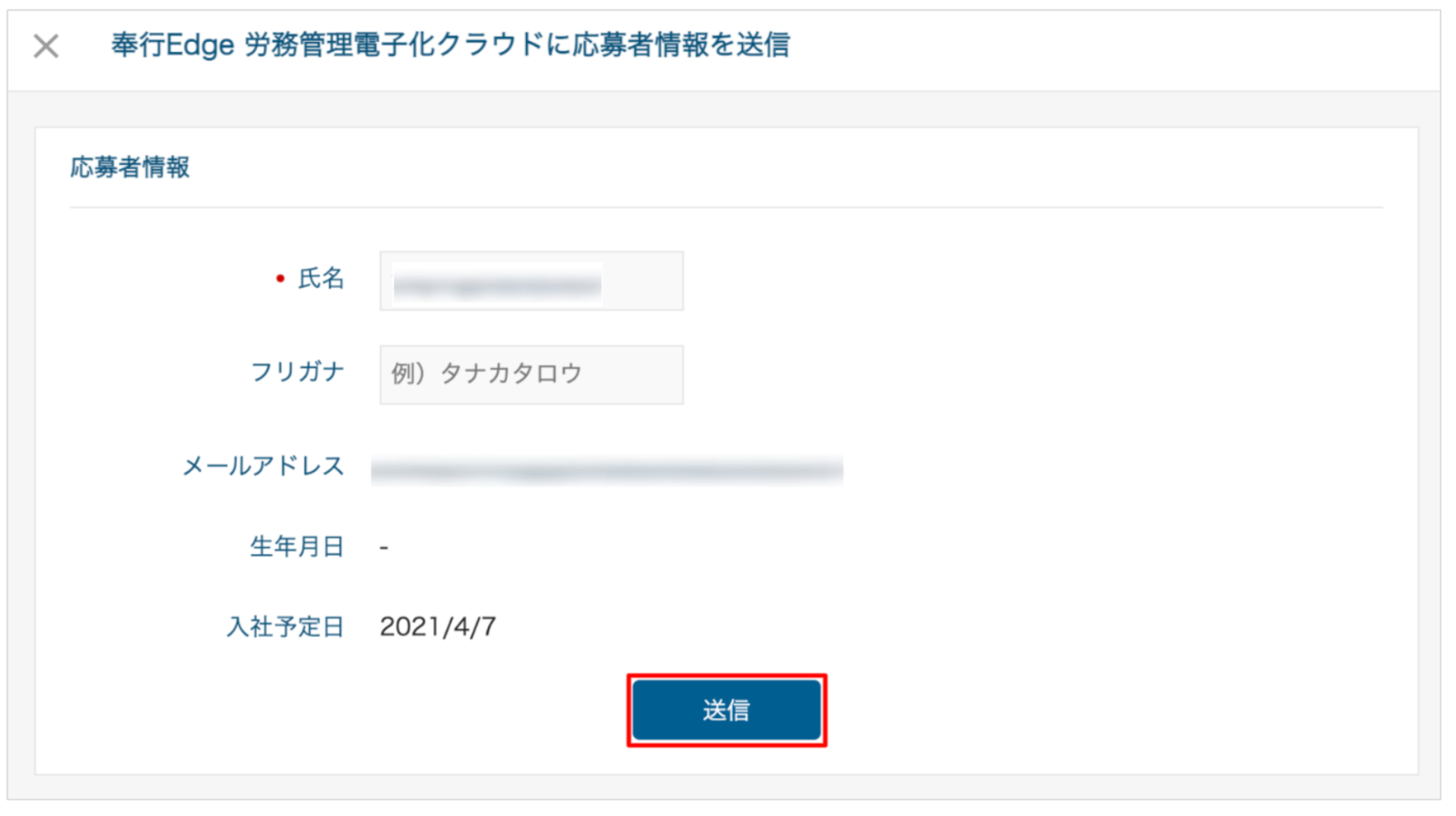Click the dash value beside 生年月日
This screenshot has width=1456, height=816.
(384, 547)
